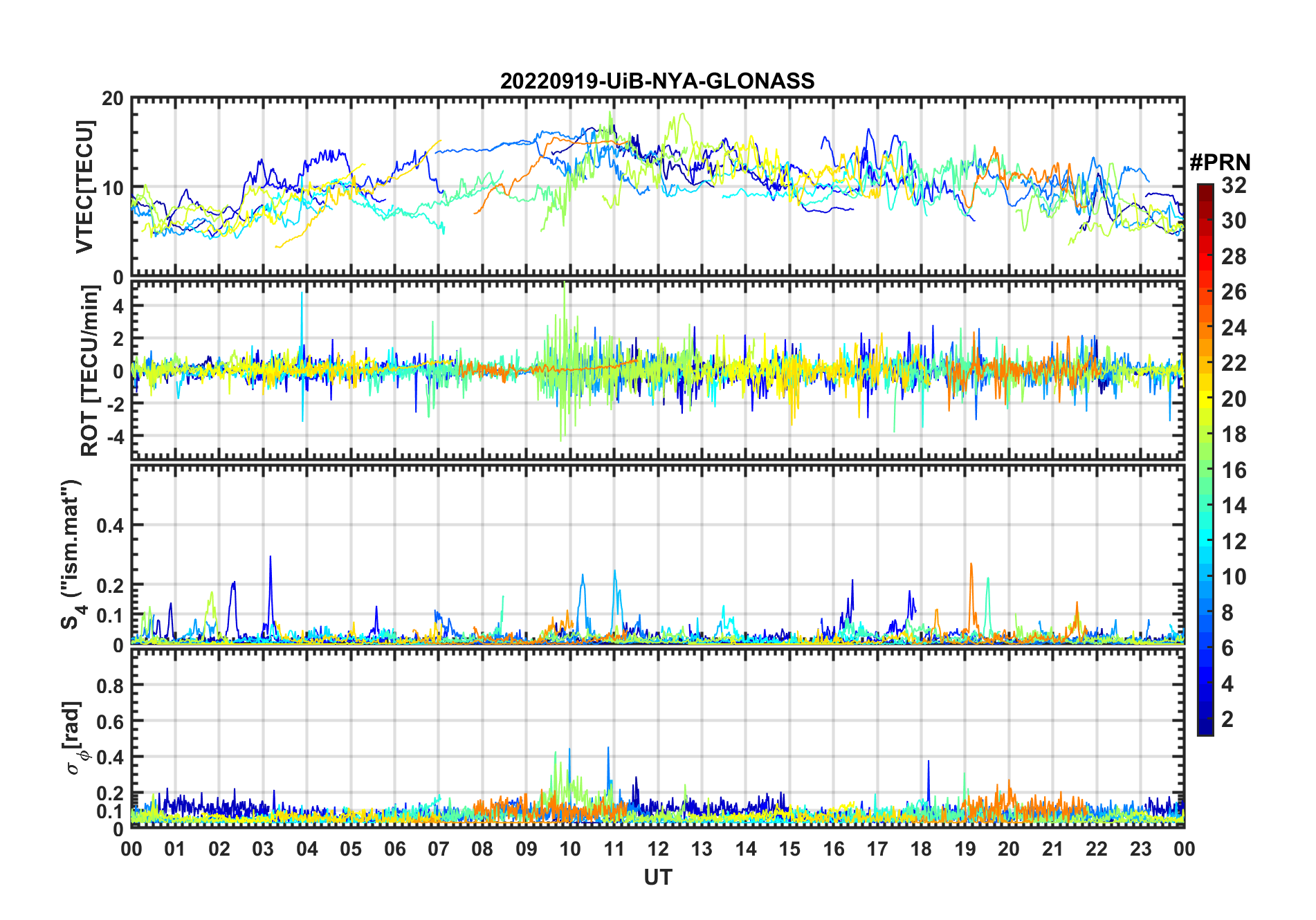Click colorbar tick label 32
The image size is (1316, 920).
(1234, 185)
